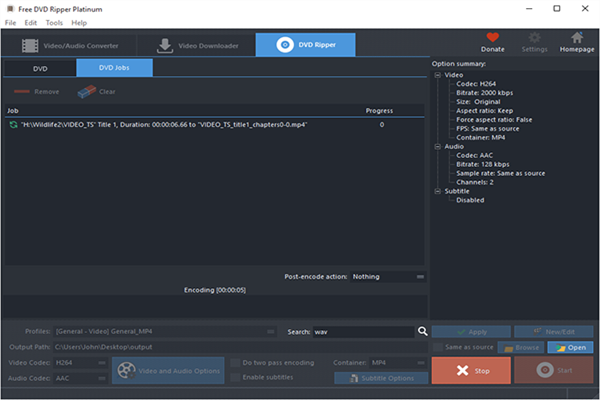Collapse the Video tree in Option summary
Screen dimensions: 600x400
click(437, 74)
